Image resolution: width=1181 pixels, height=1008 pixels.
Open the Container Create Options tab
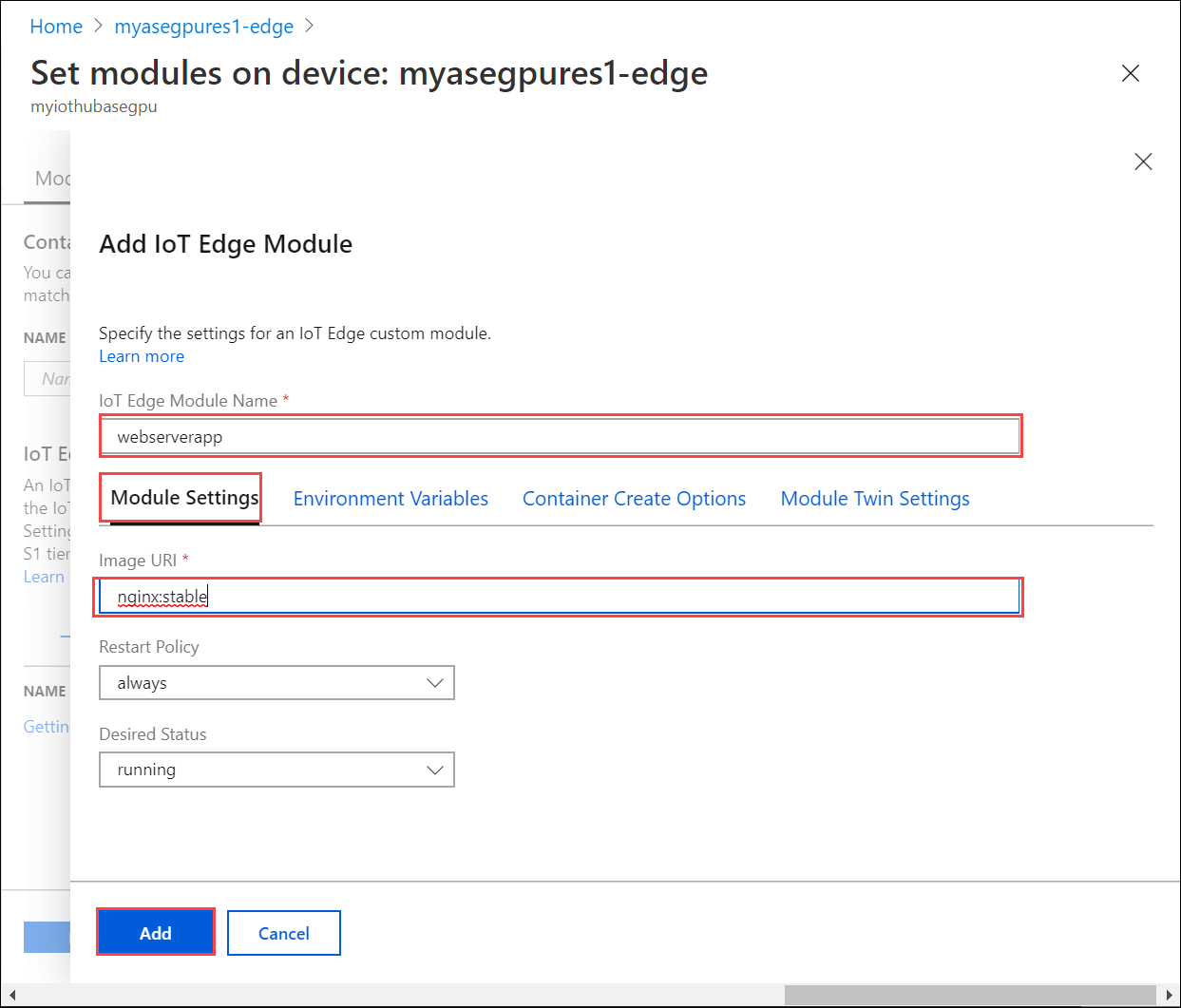[634, 498]
